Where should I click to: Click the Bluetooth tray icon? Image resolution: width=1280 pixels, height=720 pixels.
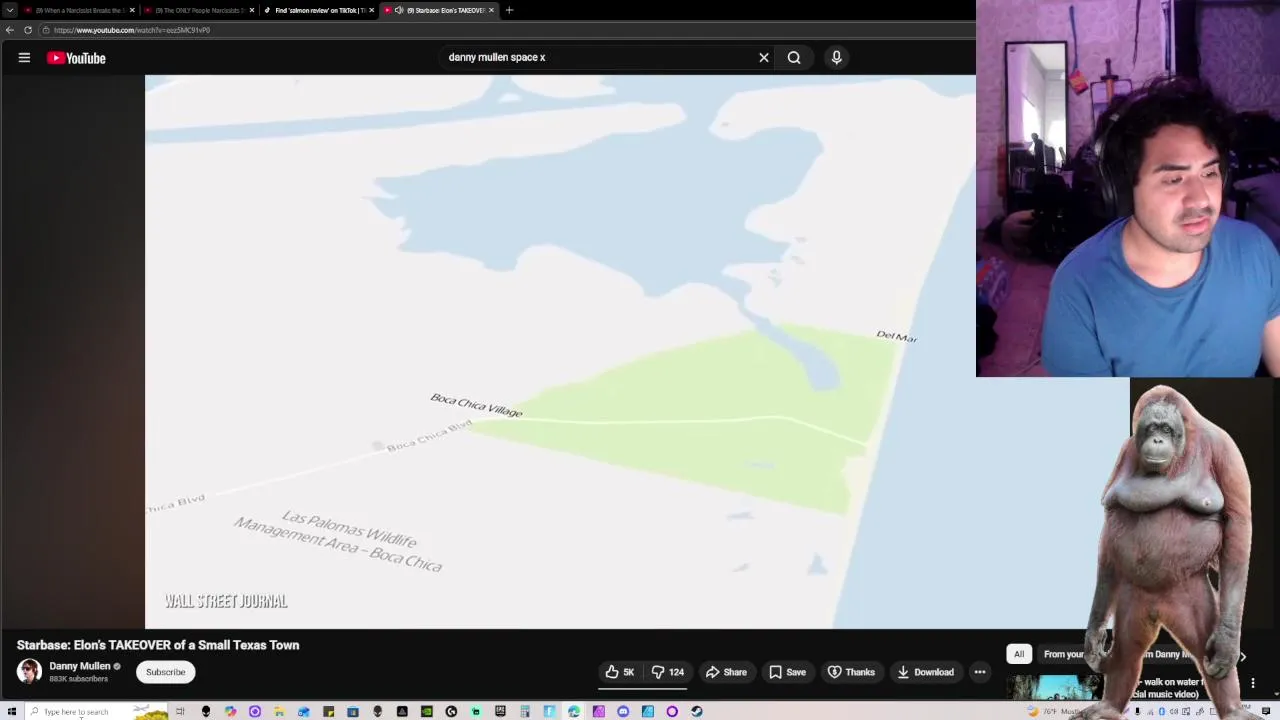coord(1162,711)
